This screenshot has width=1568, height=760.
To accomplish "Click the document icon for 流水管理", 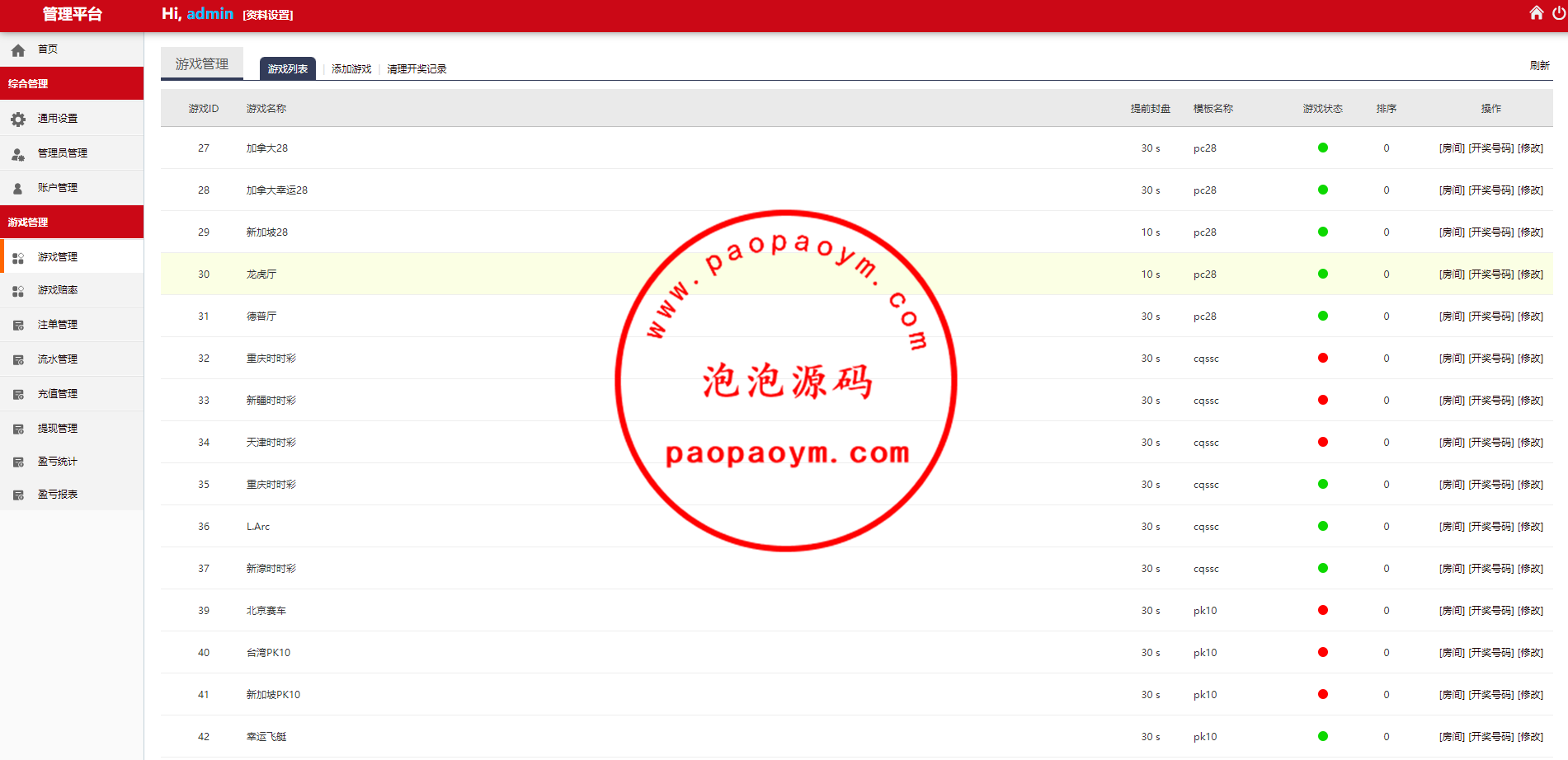I will point(18,360).
